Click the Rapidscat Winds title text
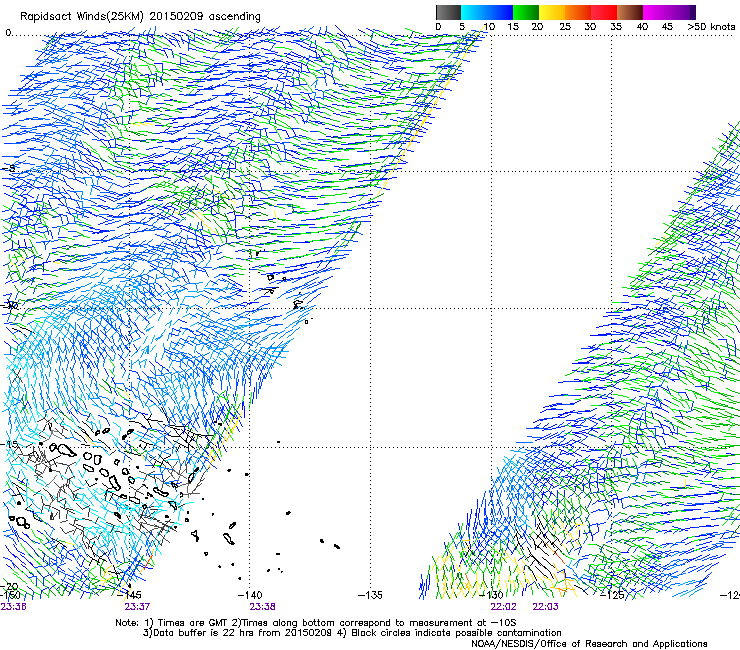Screen dimensions: 740x650 pos(140,16)
